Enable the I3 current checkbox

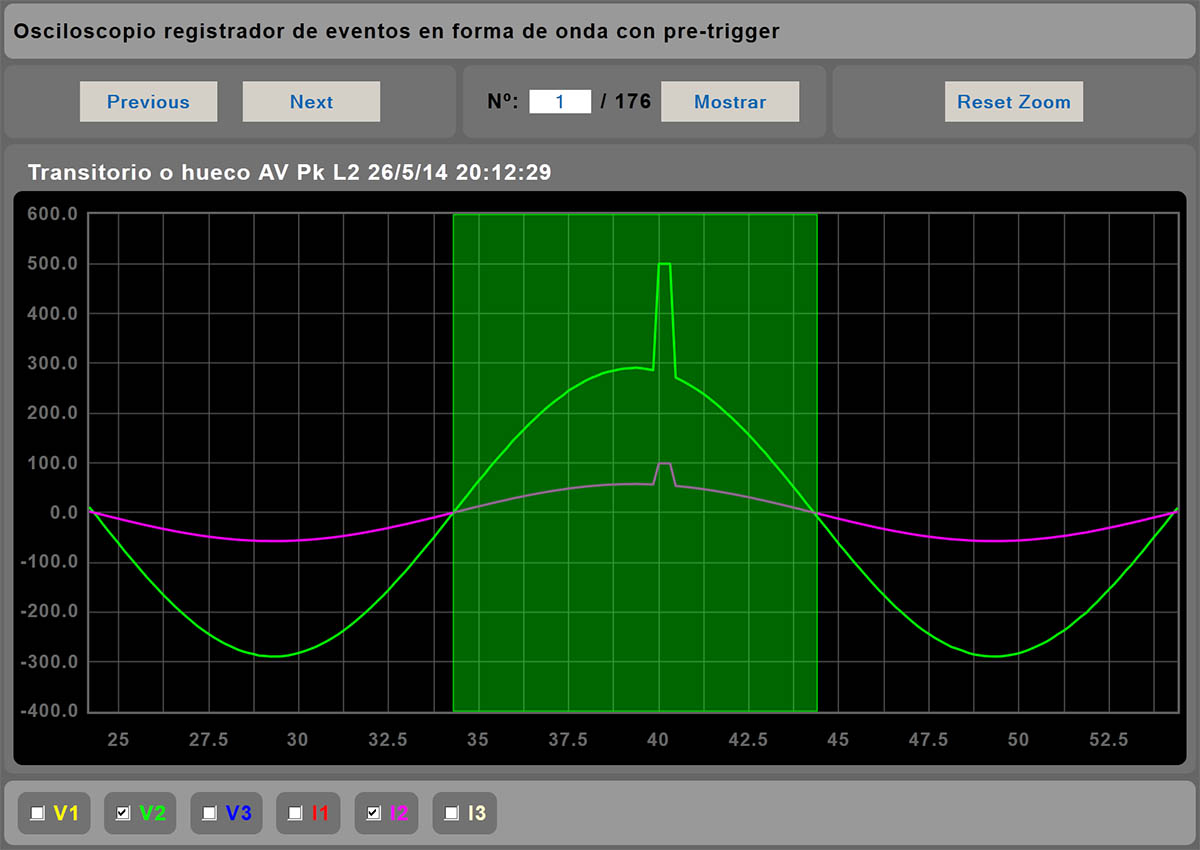pos(452,813)
